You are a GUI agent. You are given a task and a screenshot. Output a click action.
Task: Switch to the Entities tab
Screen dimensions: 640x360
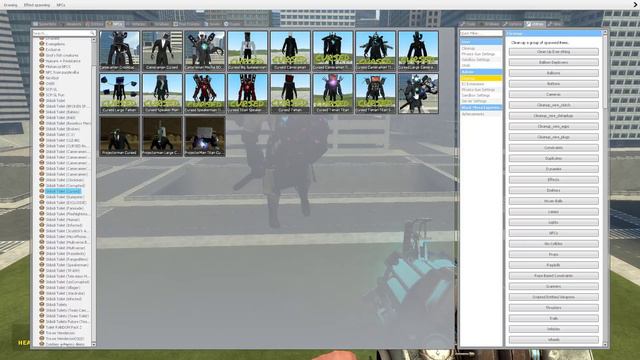94,24
